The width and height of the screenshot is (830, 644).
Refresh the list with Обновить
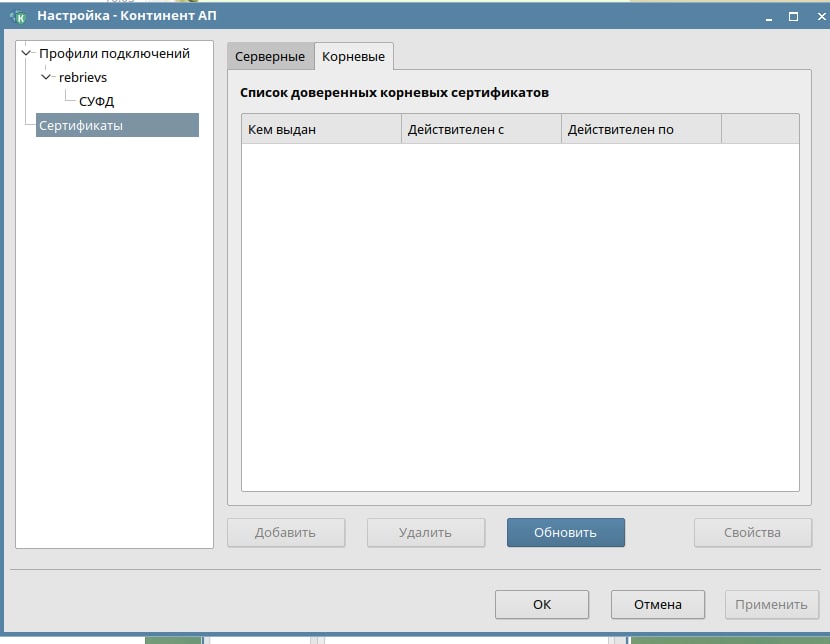[565, 532]
